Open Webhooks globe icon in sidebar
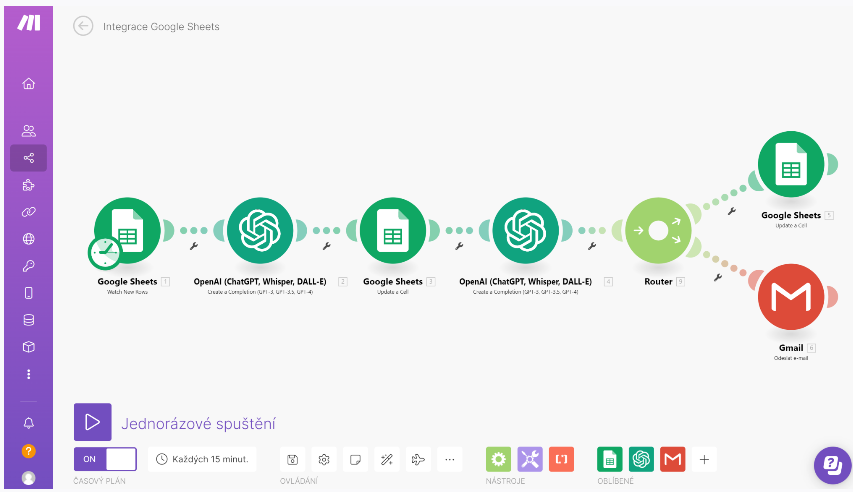This screenshot has height=492, width=853. coord(29,239)
